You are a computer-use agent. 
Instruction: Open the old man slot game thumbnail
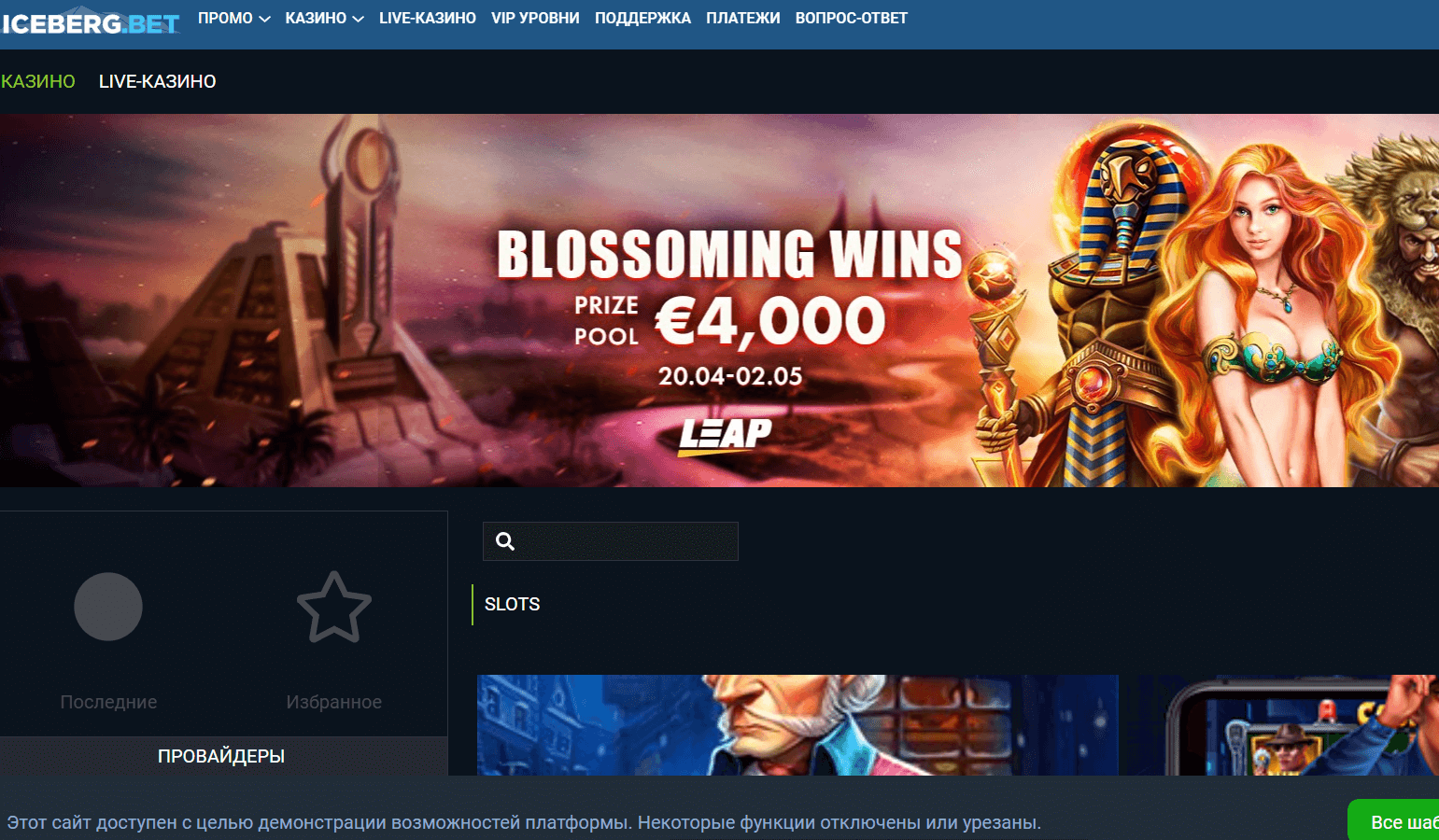[797, 725]
